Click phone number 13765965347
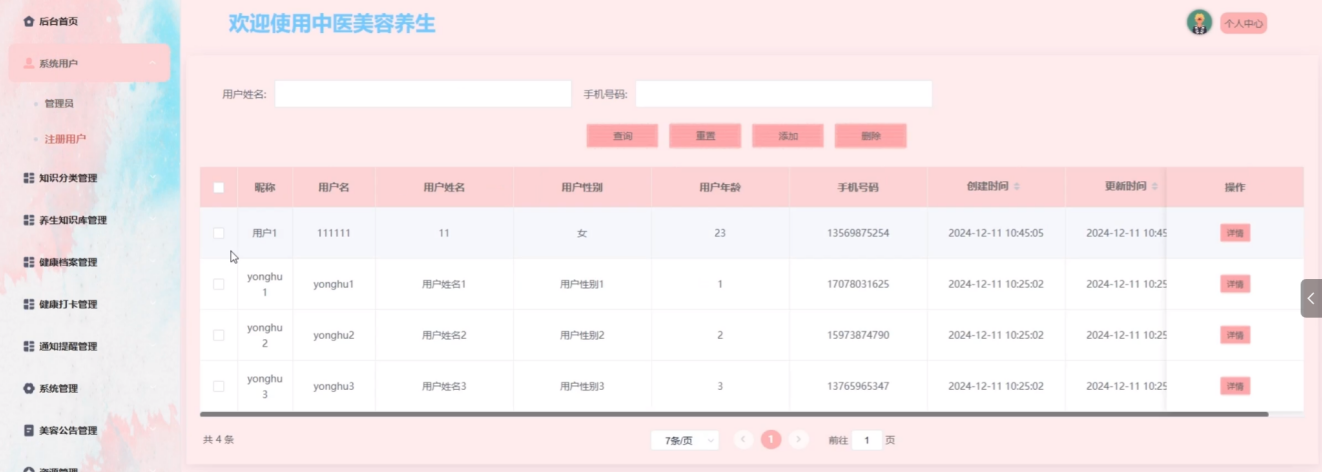Image resolution: width=1322 pixels, height=472 pixels. pyautogui.click(x=858, y=386)
